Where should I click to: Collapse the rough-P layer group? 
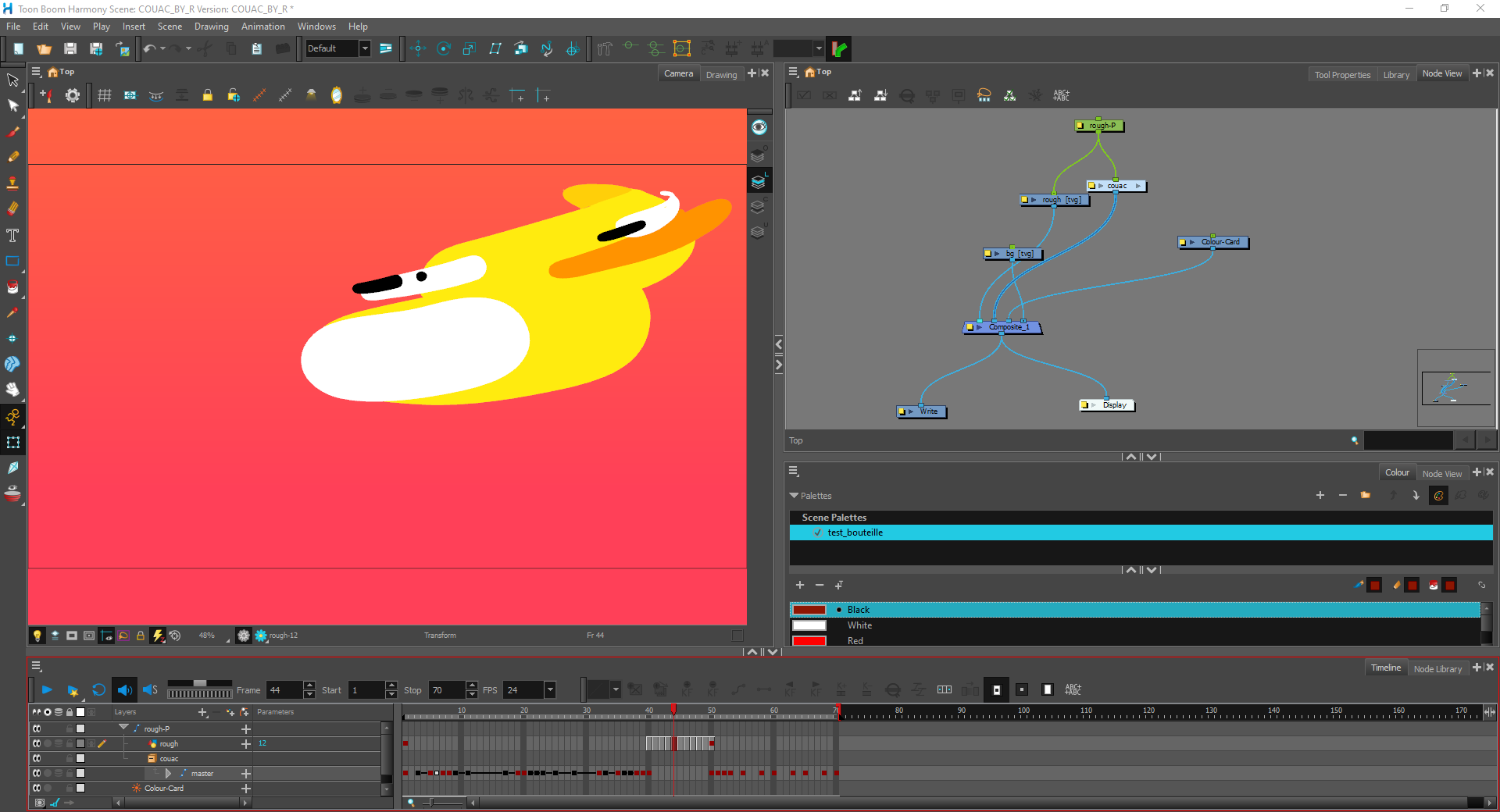point(123,728)
